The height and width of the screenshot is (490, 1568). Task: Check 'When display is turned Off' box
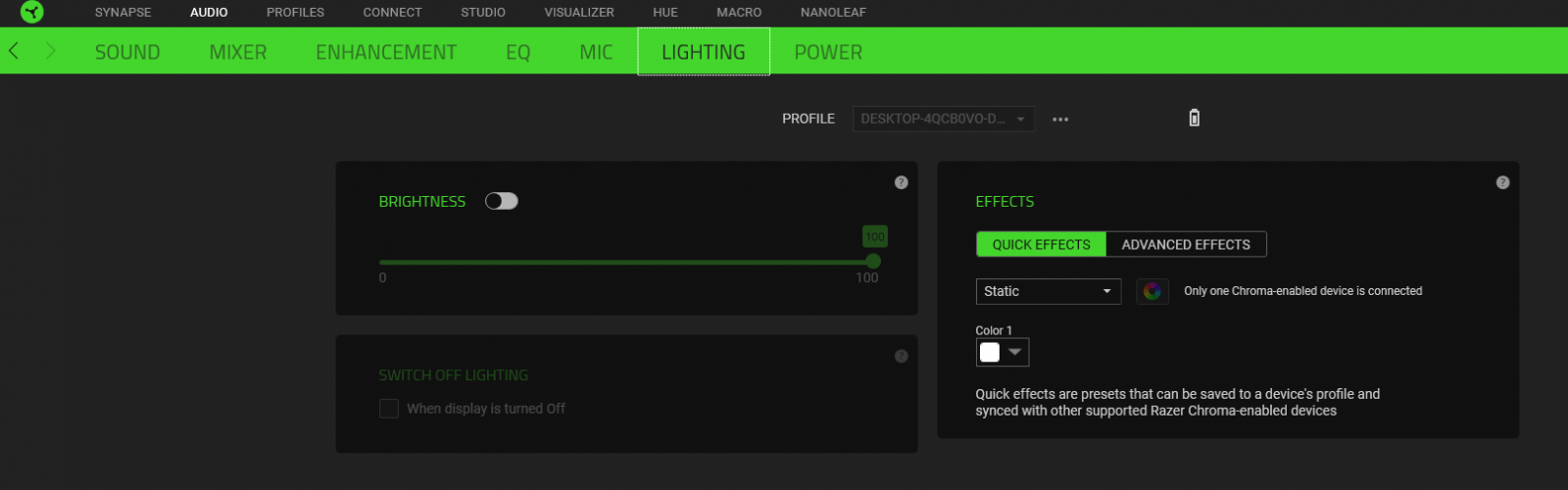[389, 409]
